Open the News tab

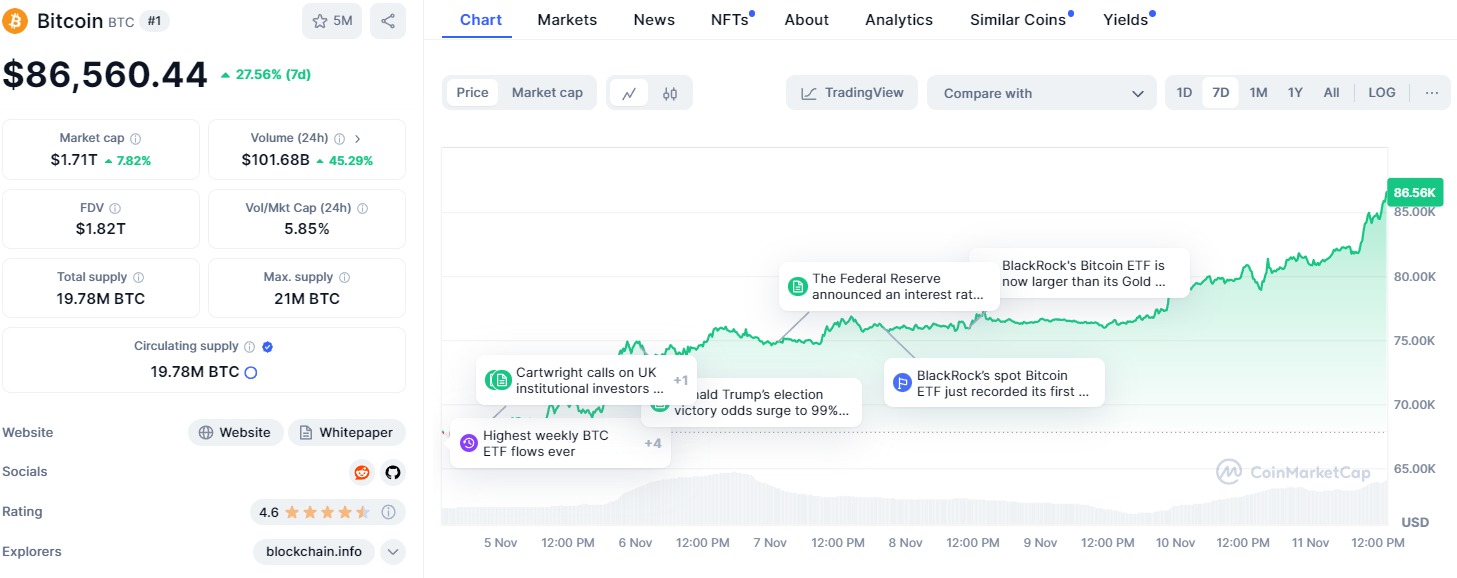pos(654,20)
